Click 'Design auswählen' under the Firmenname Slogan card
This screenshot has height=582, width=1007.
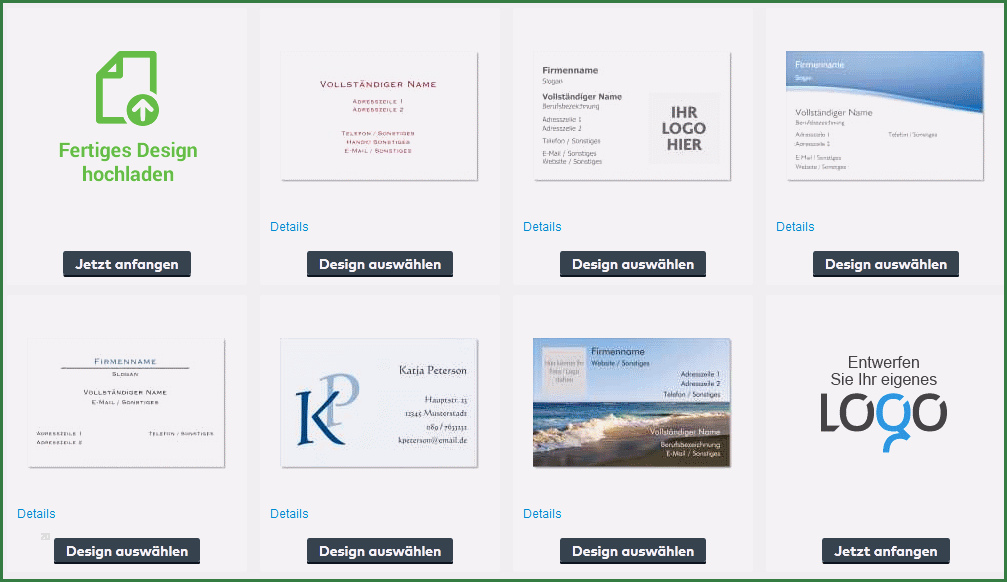[x=127, y=551]
